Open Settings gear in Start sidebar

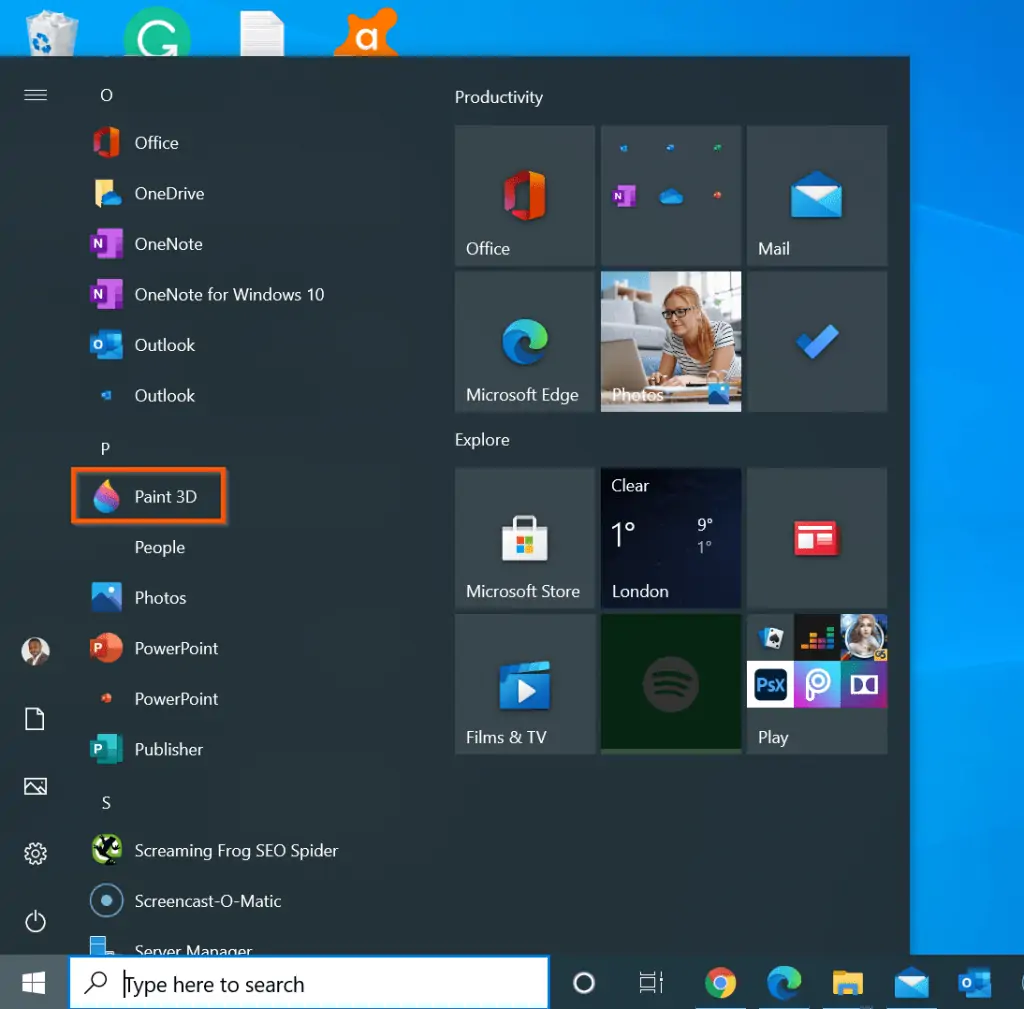coord(35,853)
